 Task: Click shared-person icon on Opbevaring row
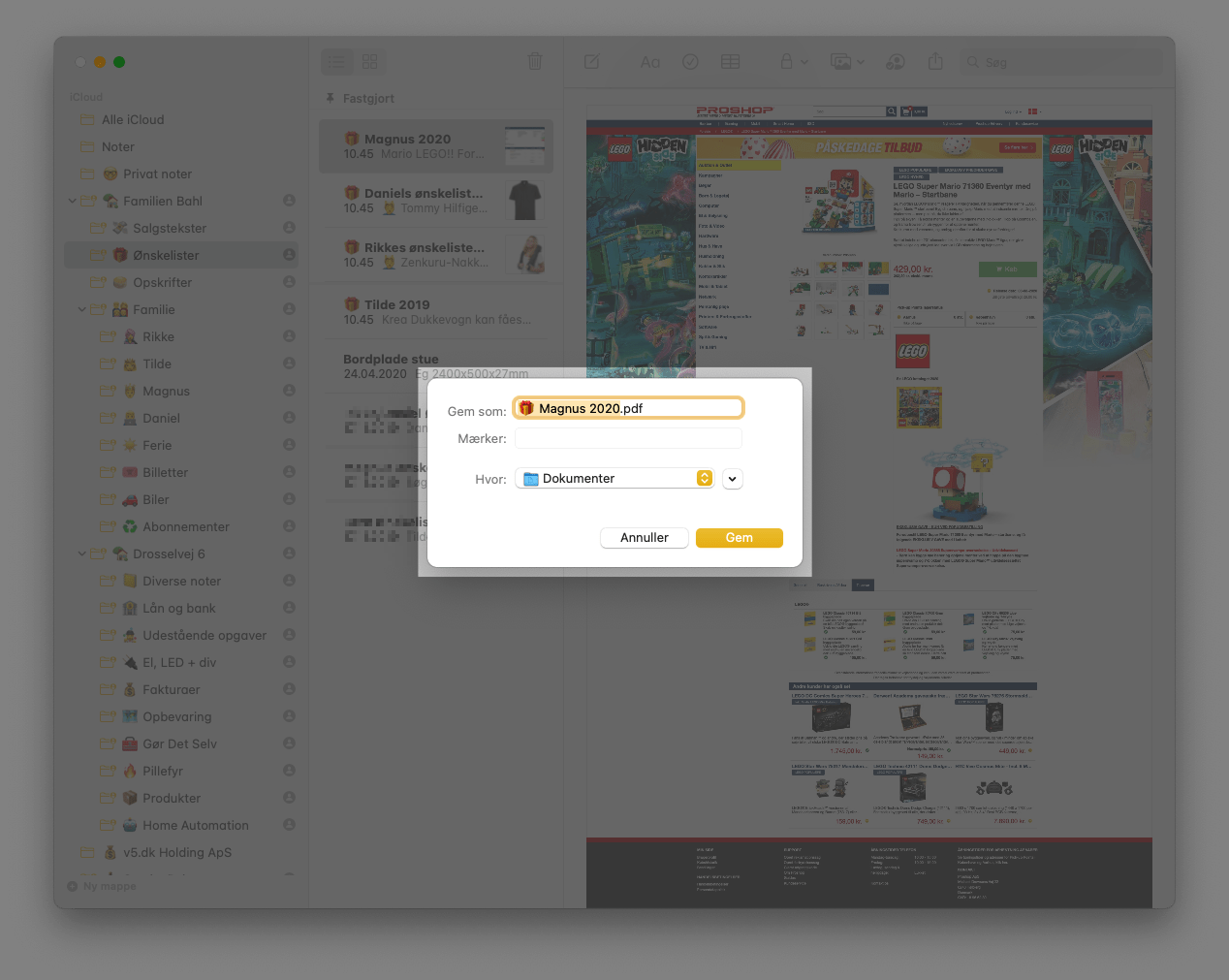pyautogui.click(x=289, y=716)
